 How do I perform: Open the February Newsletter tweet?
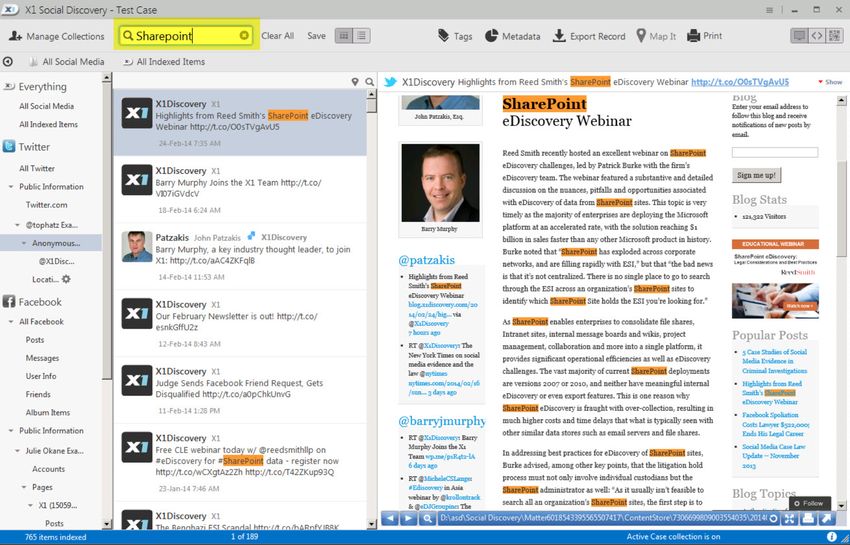click(240, 323)
